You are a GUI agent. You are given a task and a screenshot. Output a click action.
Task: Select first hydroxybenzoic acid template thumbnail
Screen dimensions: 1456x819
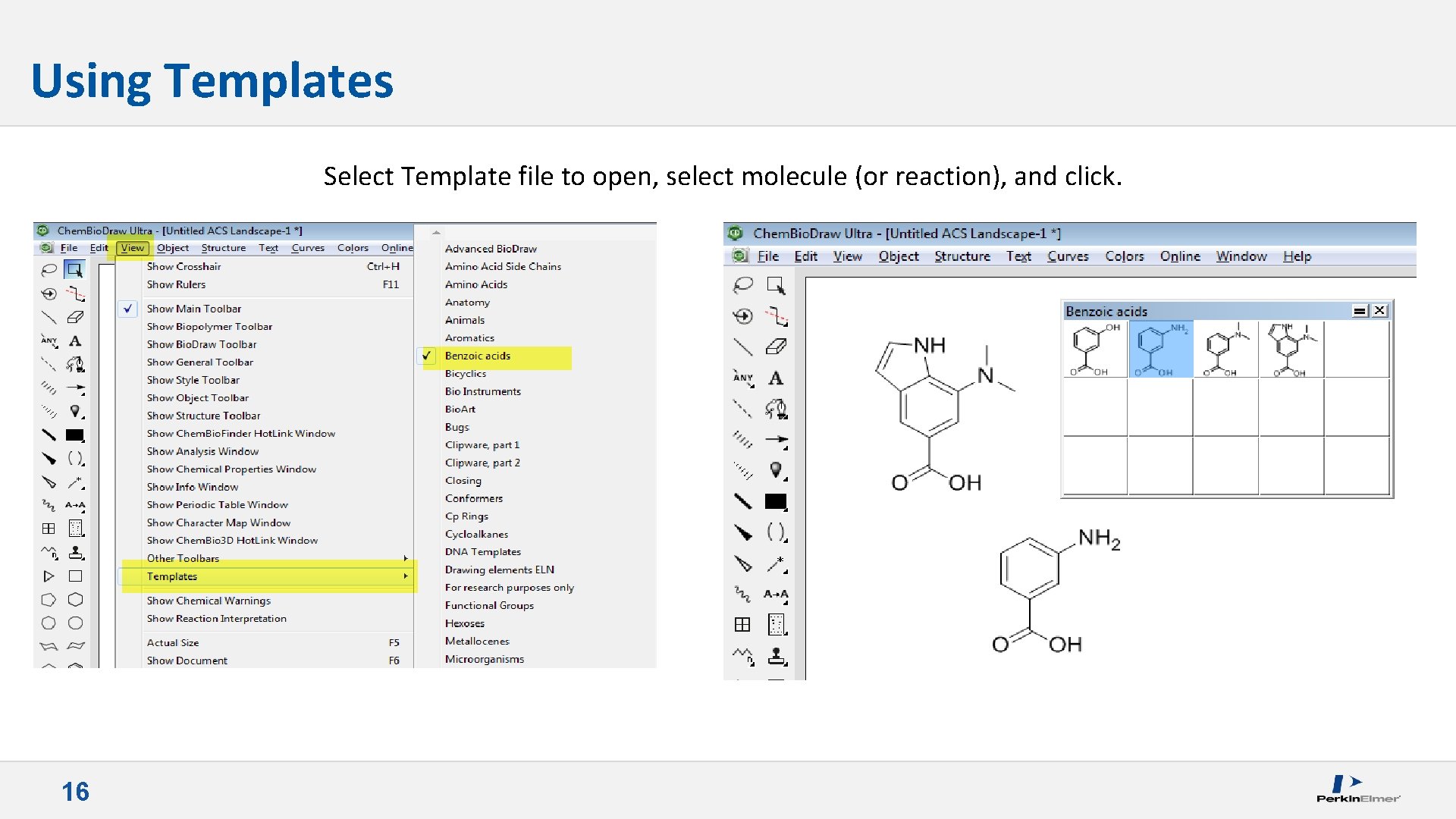1095,349
